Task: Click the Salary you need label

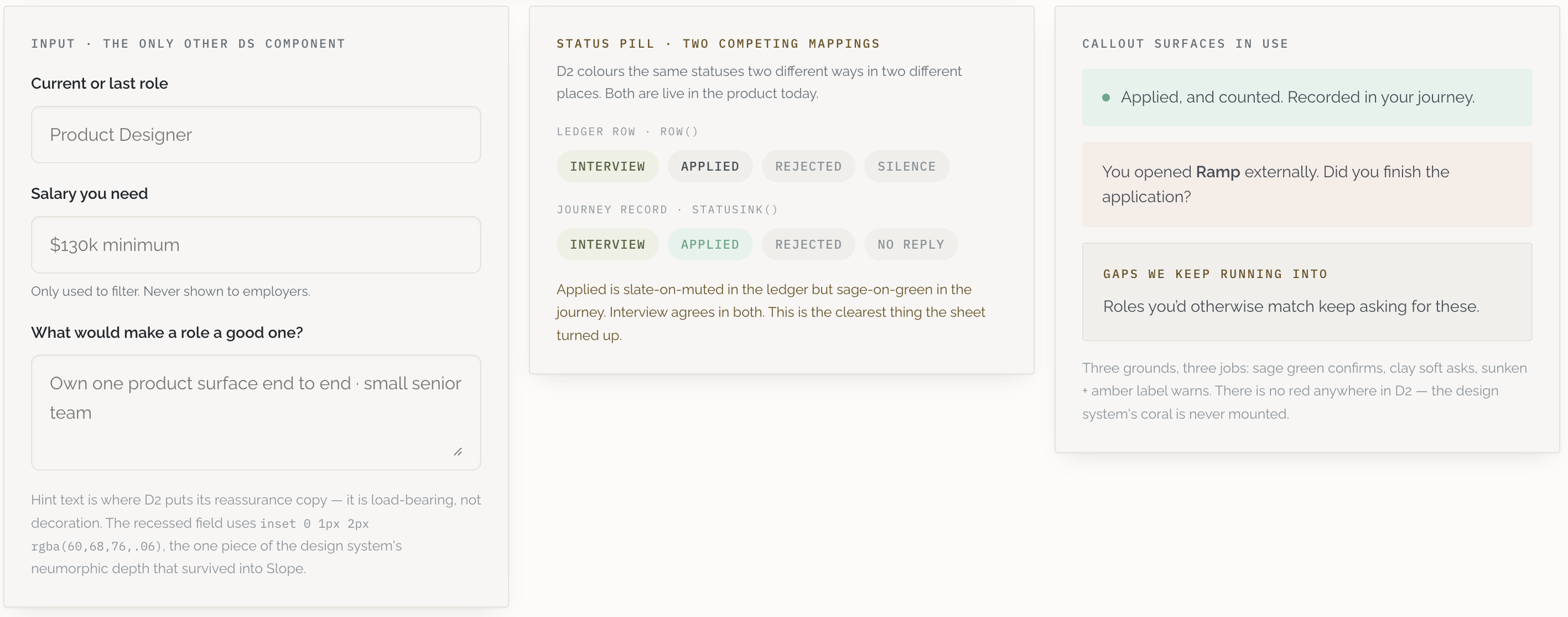Action: [90, 194]
